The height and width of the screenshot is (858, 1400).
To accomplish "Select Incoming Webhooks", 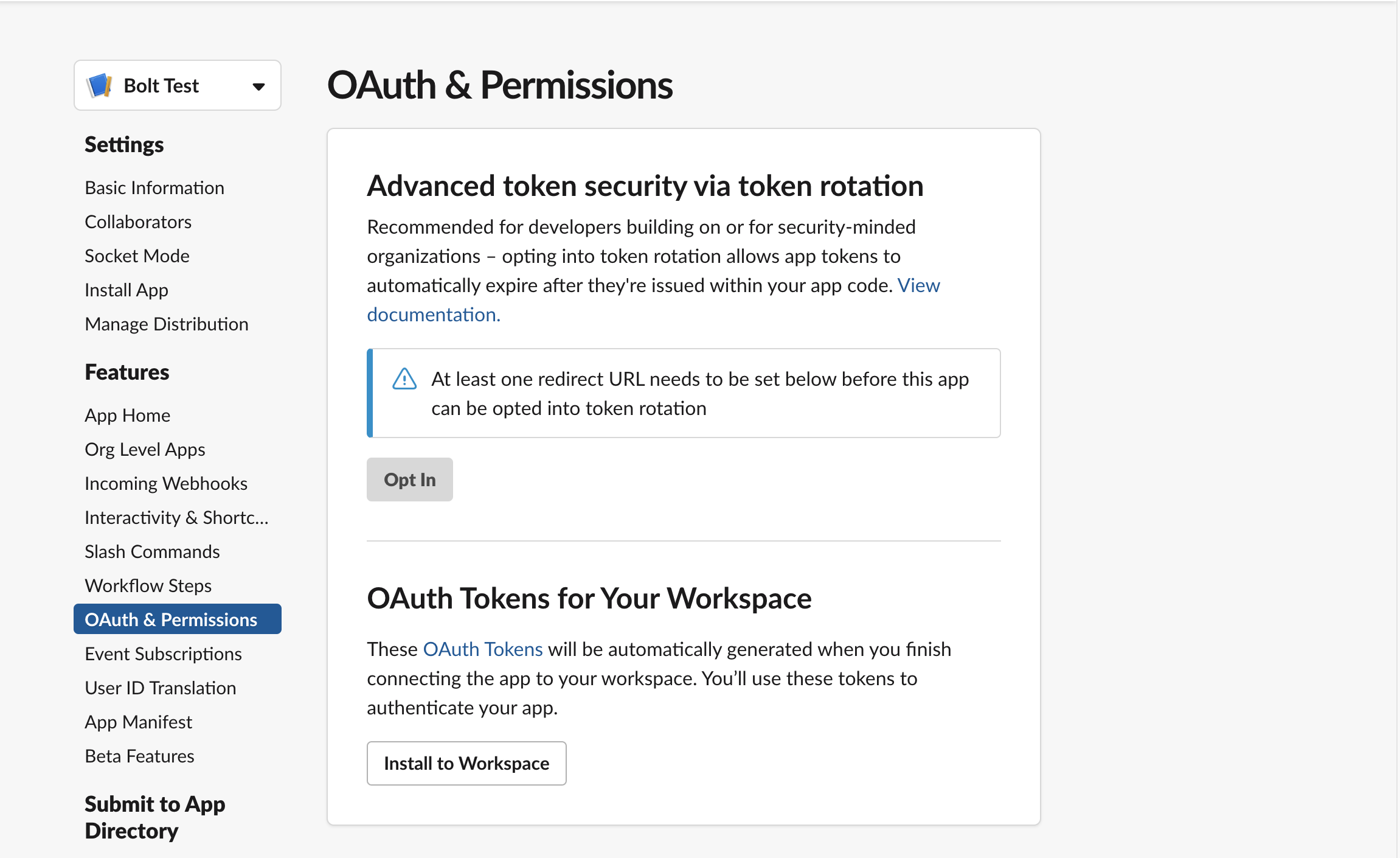I will click(x=165, y=483).
